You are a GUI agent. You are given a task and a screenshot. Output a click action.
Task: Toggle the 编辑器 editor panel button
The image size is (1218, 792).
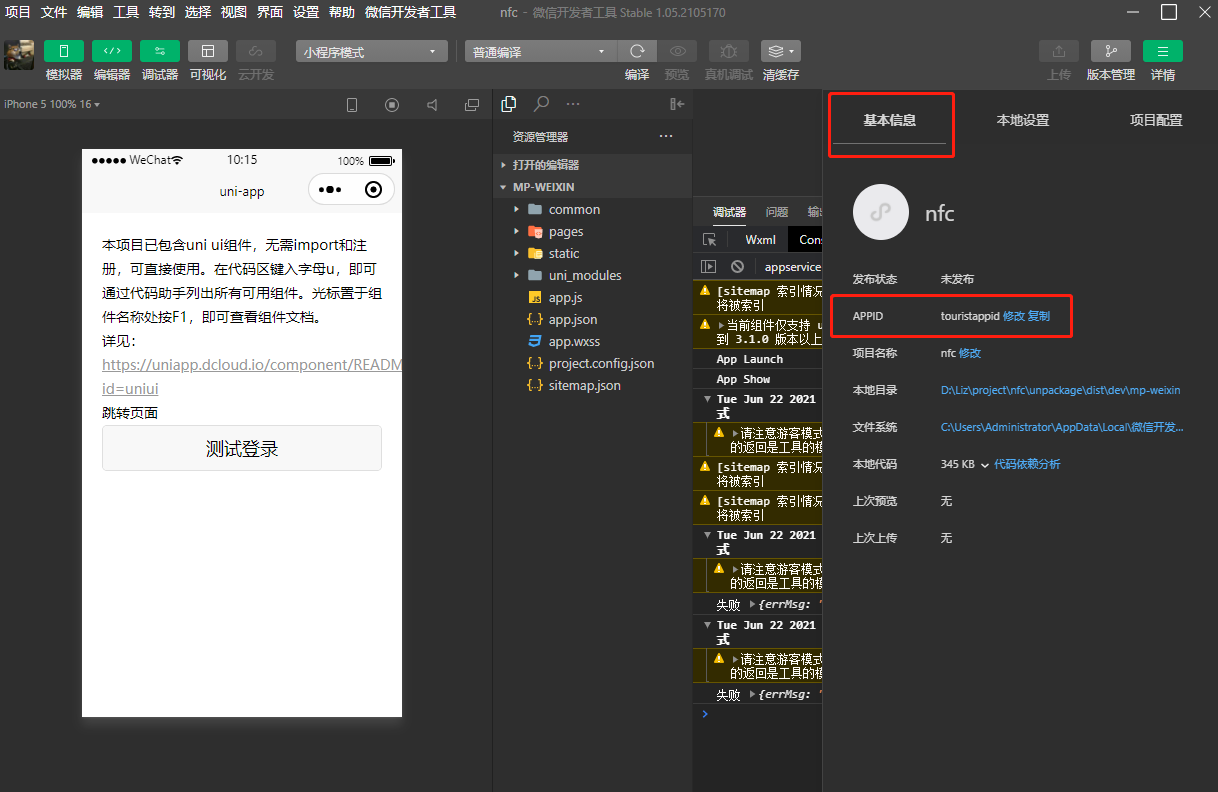[112, 51]
